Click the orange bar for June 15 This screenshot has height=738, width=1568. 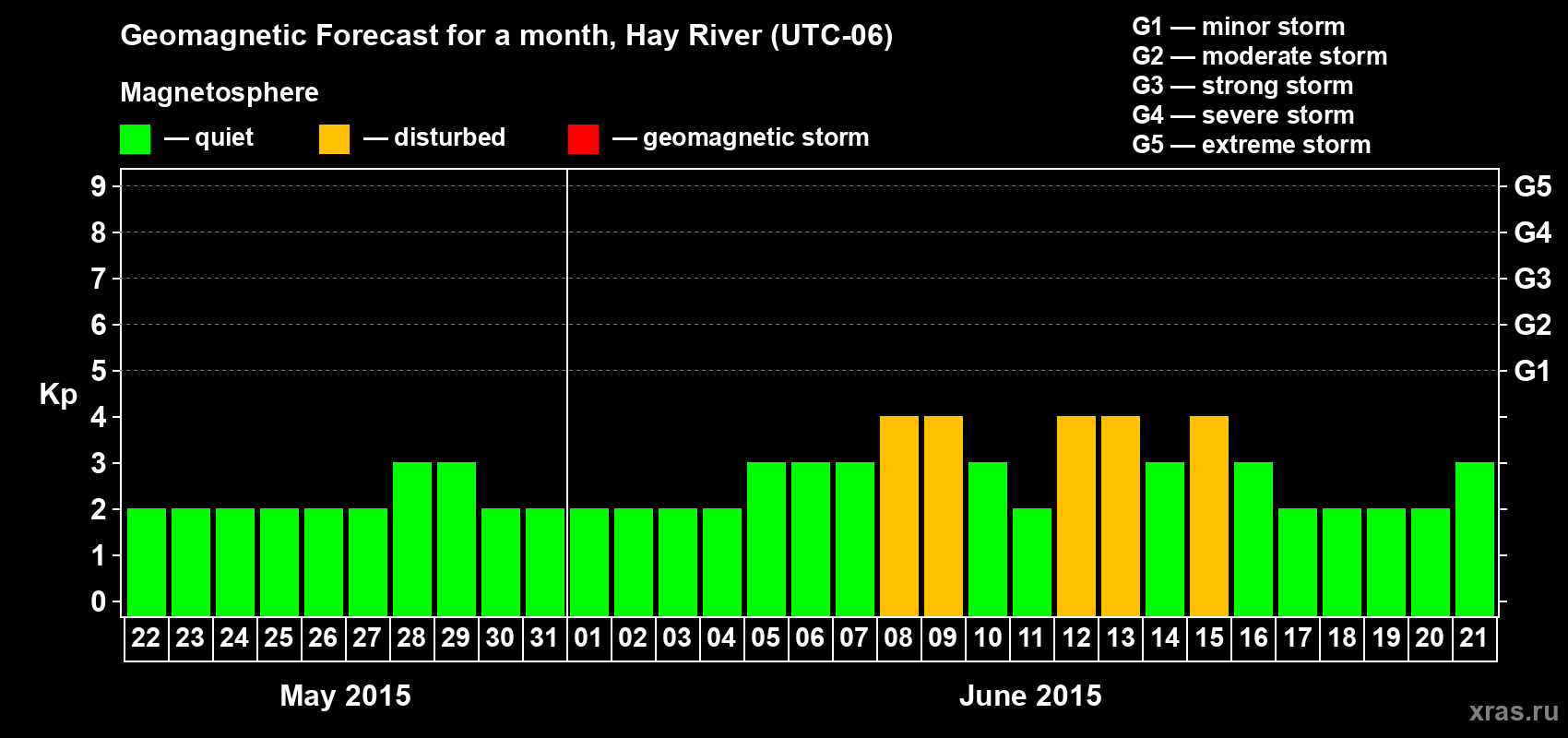1209,517
